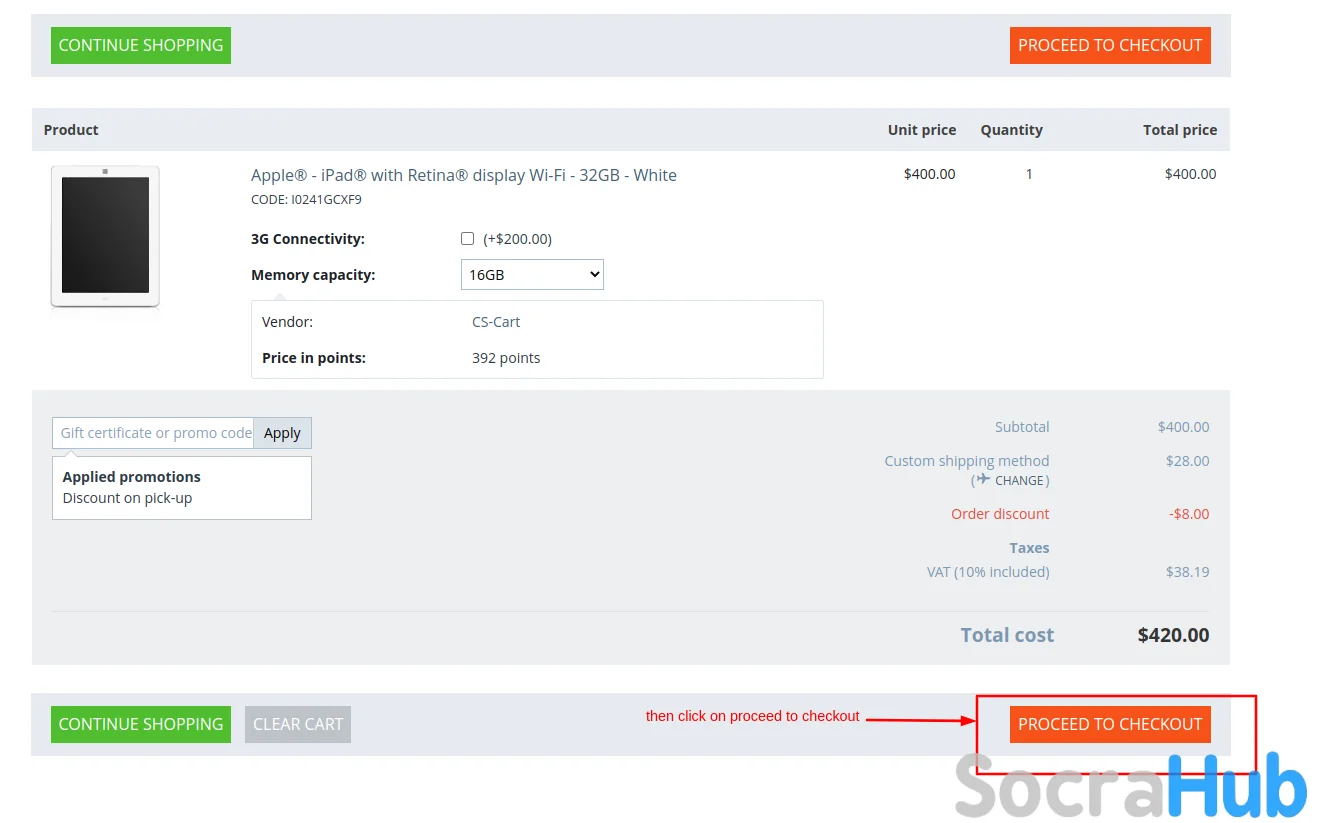Open the Memory capacity dropdown
This screenshot has height=823, width=1332.
[532, 275]
